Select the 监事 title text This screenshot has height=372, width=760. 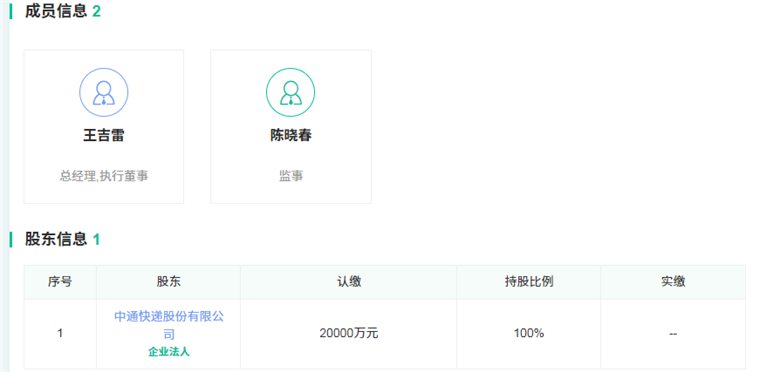pos(291,176)
